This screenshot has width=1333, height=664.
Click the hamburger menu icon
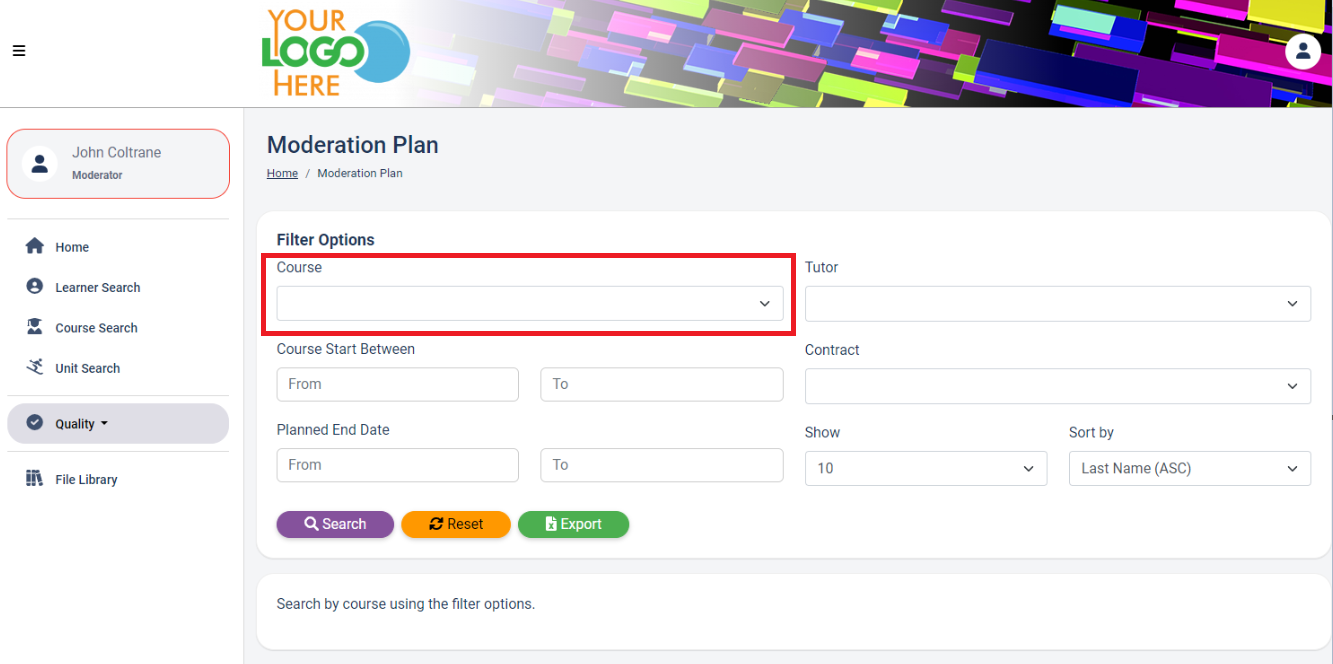point(19,51)
